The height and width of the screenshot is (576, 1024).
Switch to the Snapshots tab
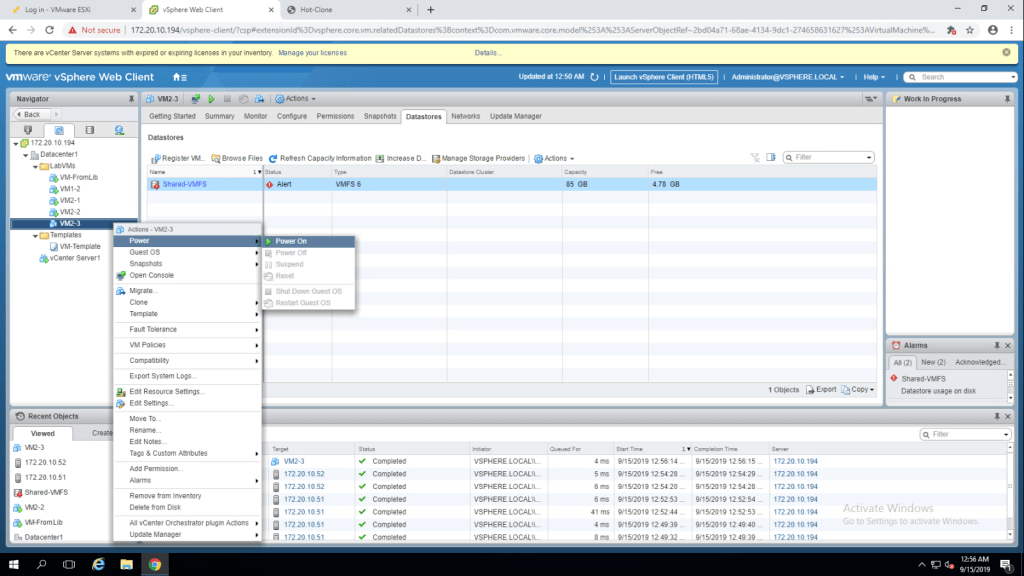[380, 116]
